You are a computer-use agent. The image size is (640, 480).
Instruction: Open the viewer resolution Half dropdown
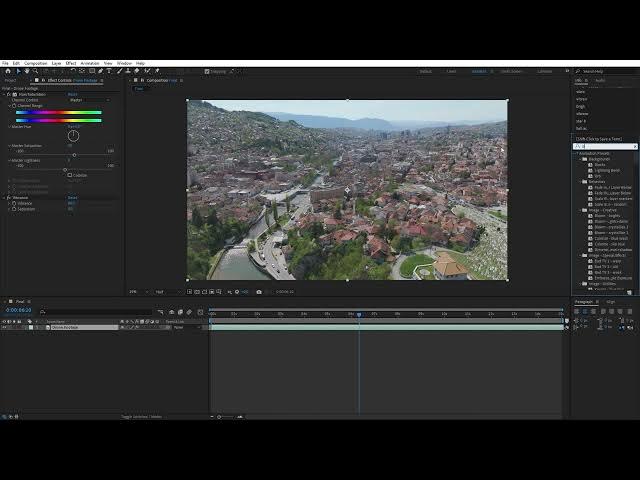click(x=161, y=292)
